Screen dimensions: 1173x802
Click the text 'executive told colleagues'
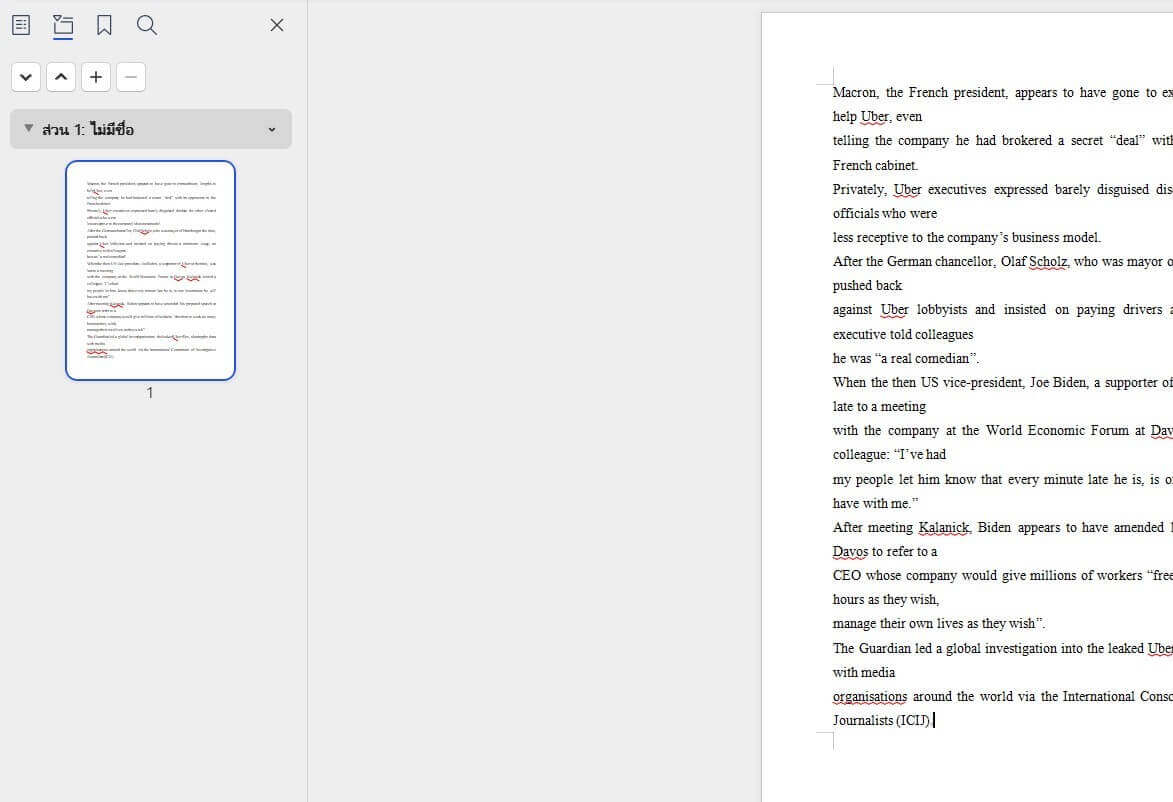click(x=903, y=334)
